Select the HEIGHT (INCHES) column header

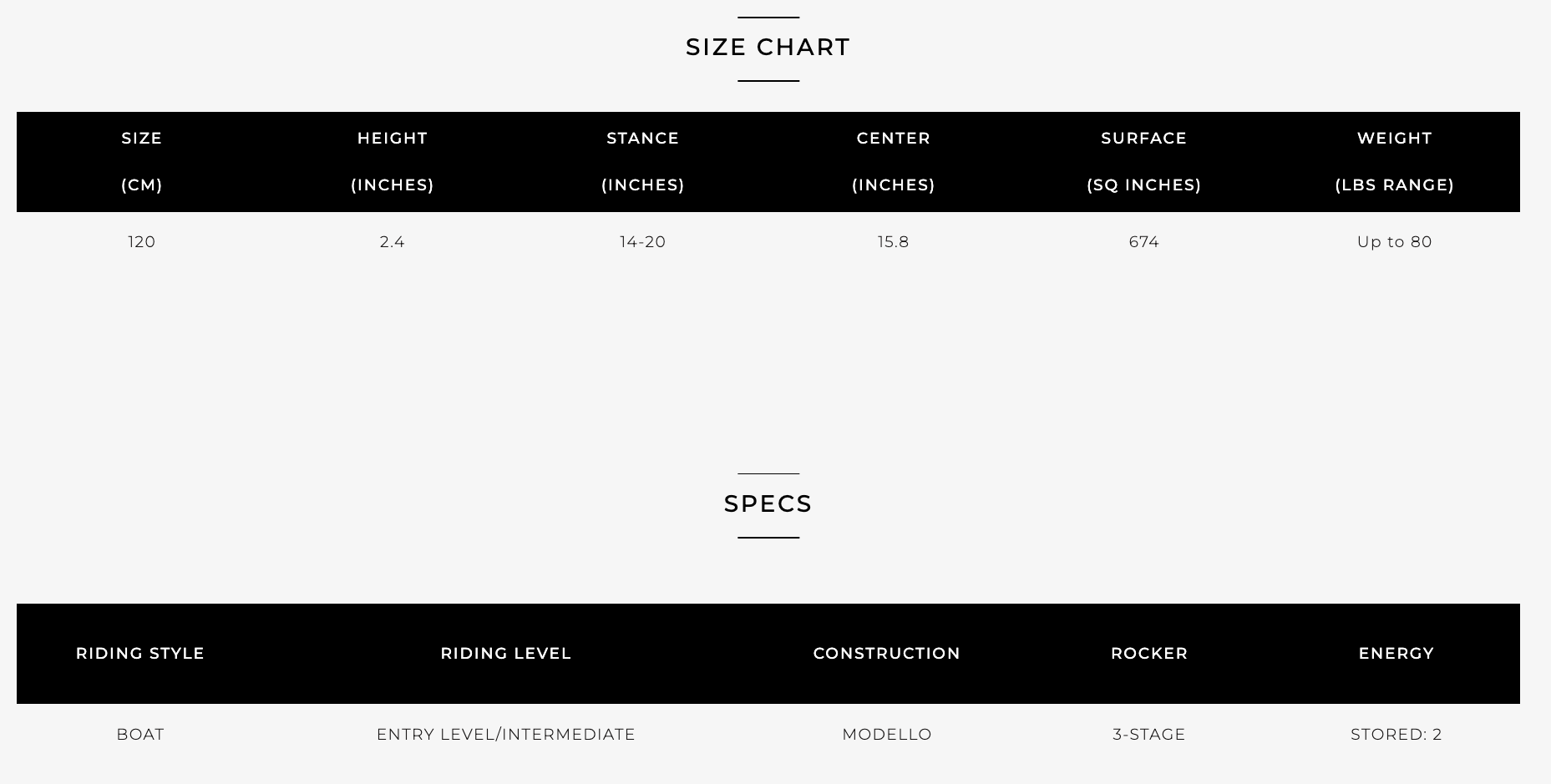coord(393,161)
